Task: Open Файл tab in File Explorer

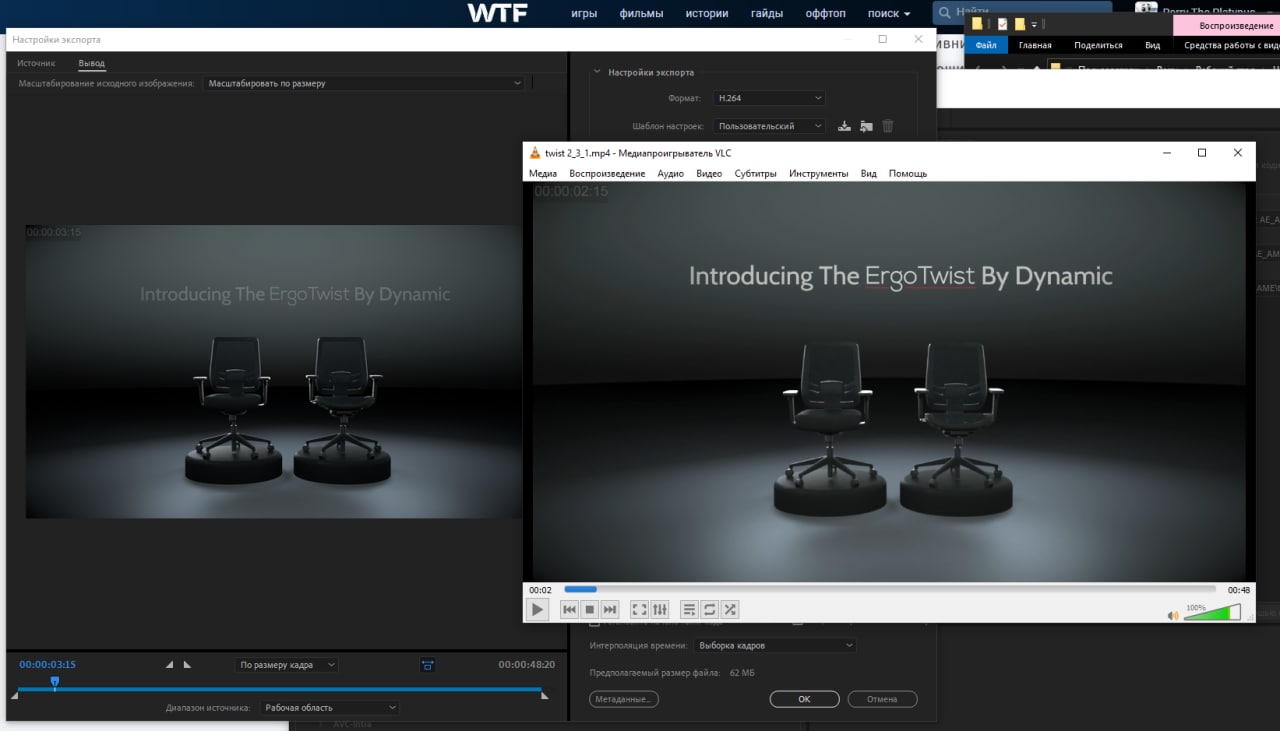Action: point(986,45)
